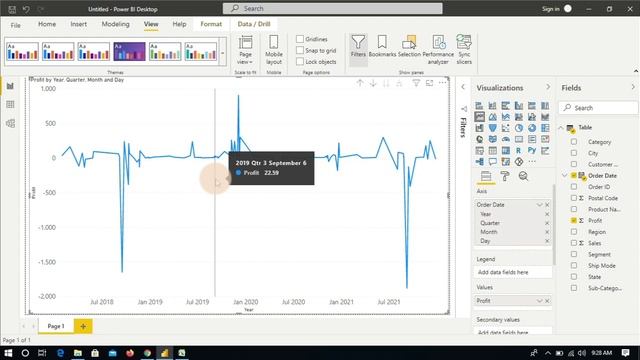Uncheck the Profit field
The width and height of the screenshot is (640, 360).
(x=574, y=220)
